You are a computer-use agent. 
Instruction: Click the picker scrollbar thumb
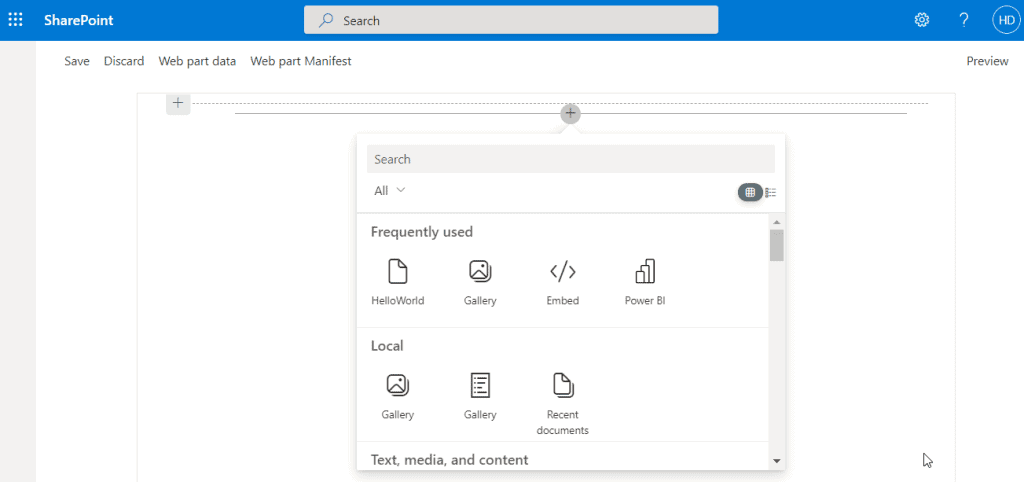[776, 246]
